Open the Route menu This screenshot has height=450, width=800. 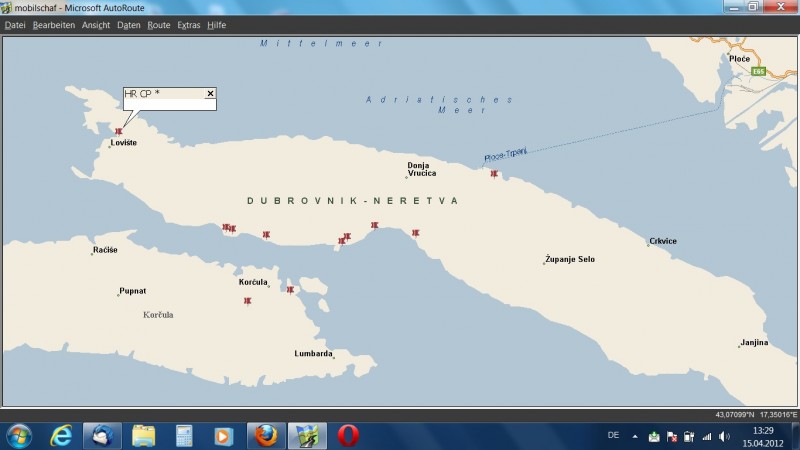point(158,24)
